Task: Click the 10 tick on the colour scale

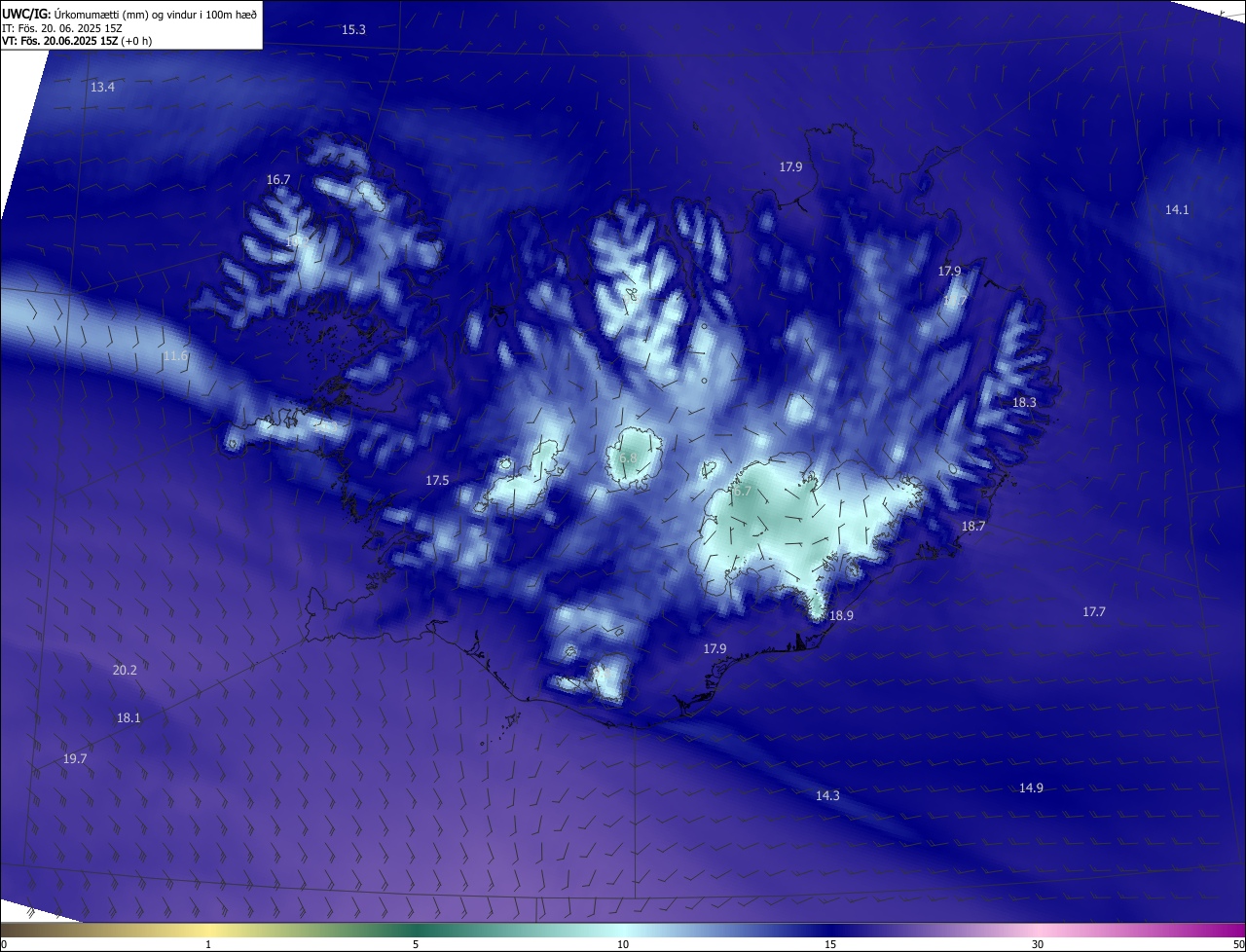Action: point(623,944)
